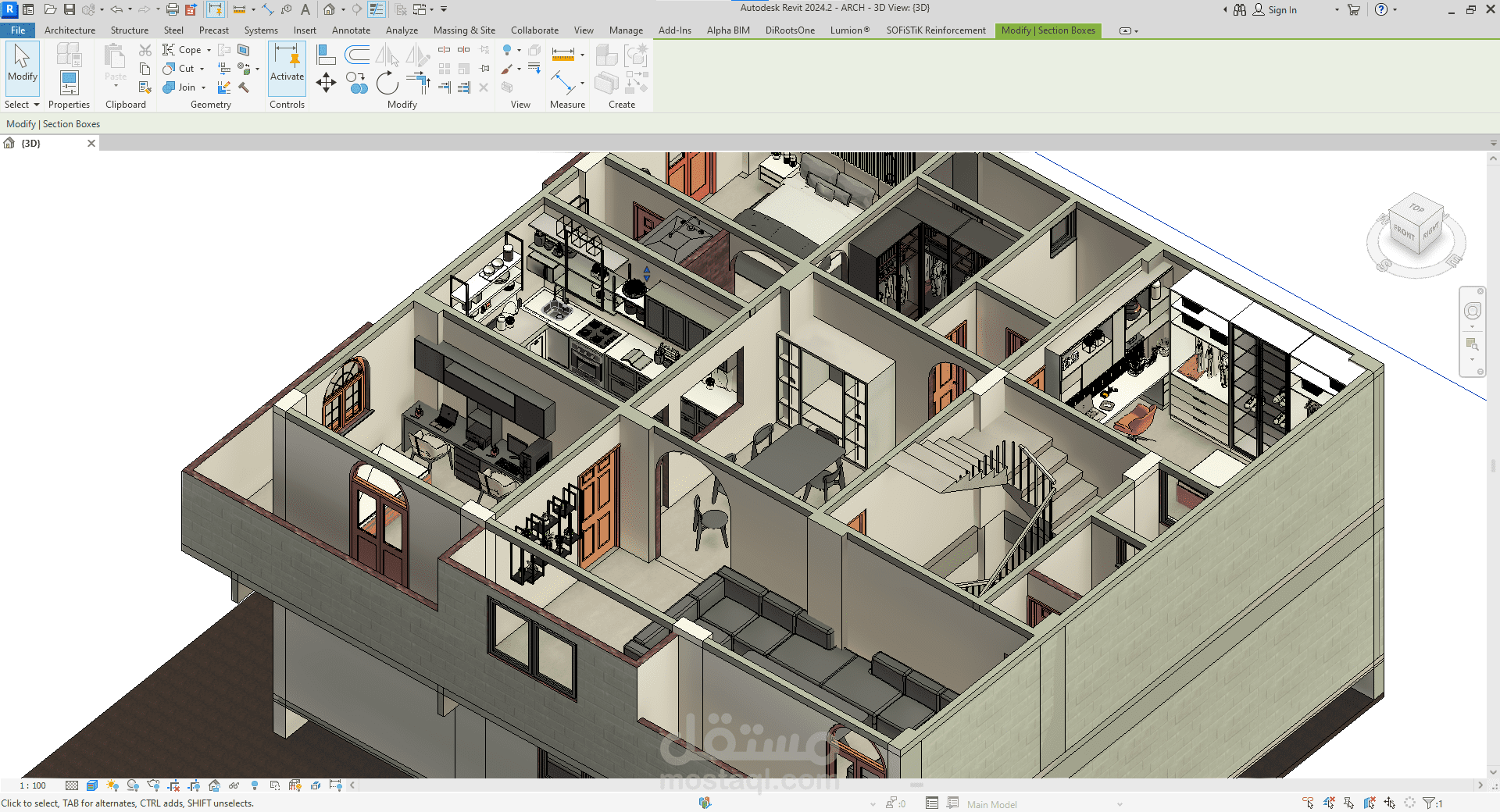The image size is (1500, 812).
Task: Click the Copy to Clipboard icon
Action: click(145, 69)
